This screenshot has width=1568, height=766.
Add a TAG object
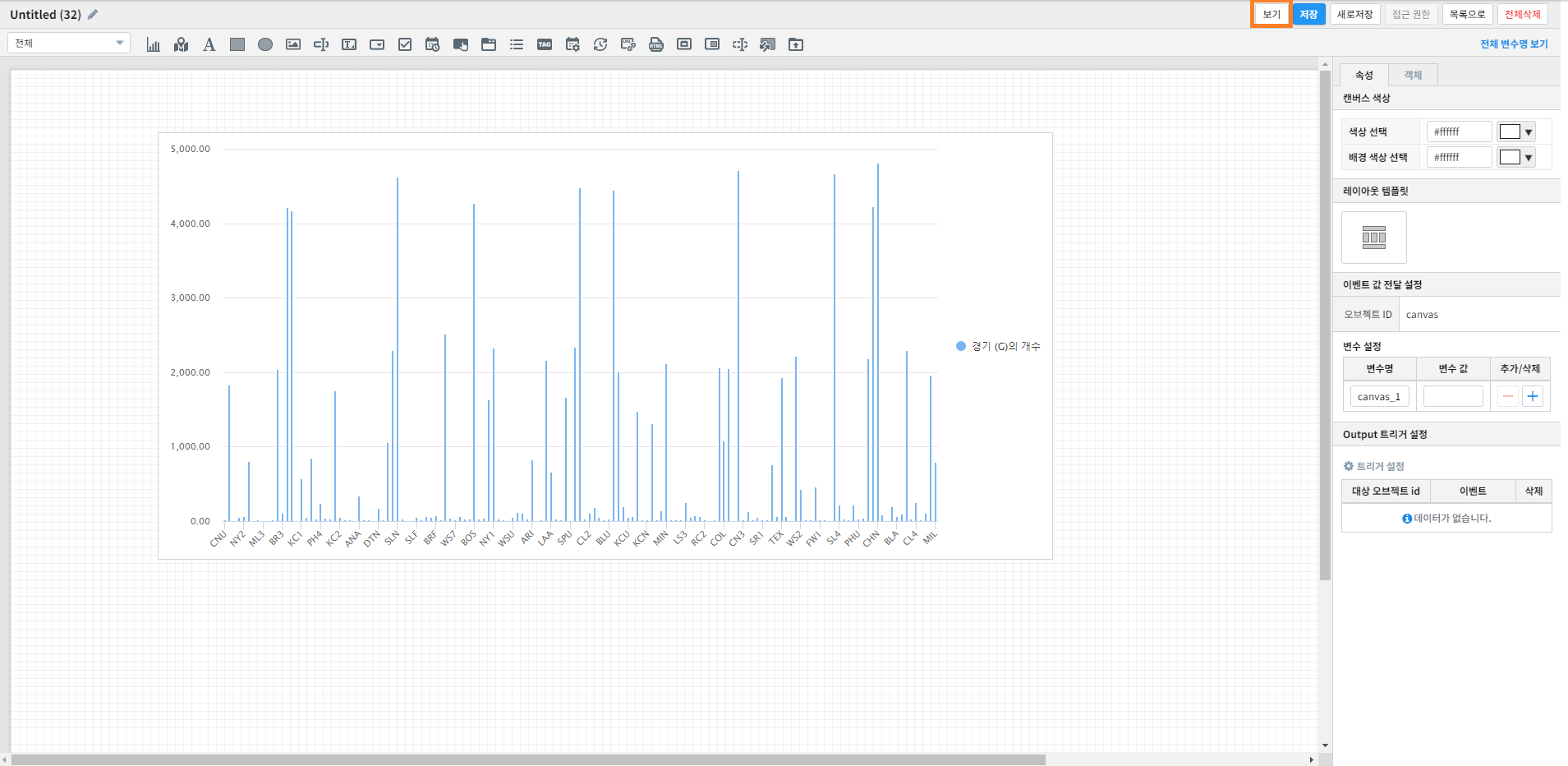pos(545,44)
